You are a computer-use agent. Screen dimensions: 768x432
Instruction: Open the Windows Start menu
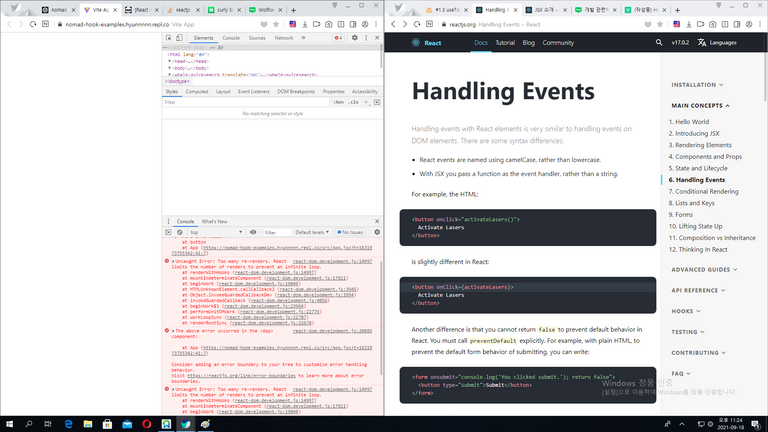point(9,424)
